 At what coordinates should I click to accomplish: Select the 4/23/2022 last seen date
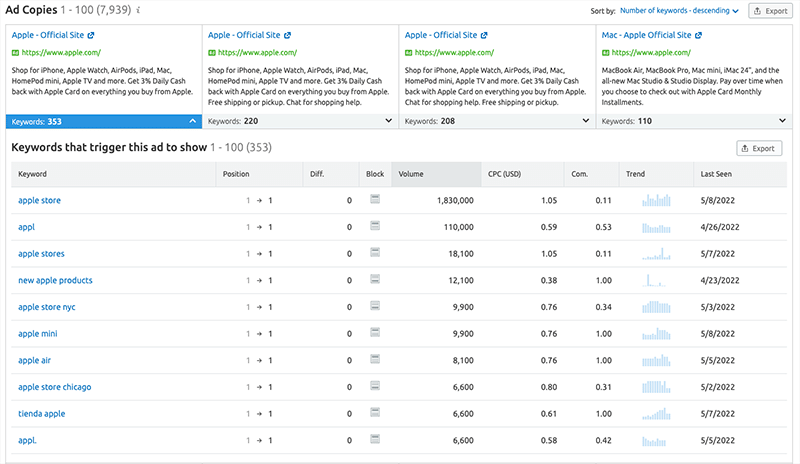(720, 280)
